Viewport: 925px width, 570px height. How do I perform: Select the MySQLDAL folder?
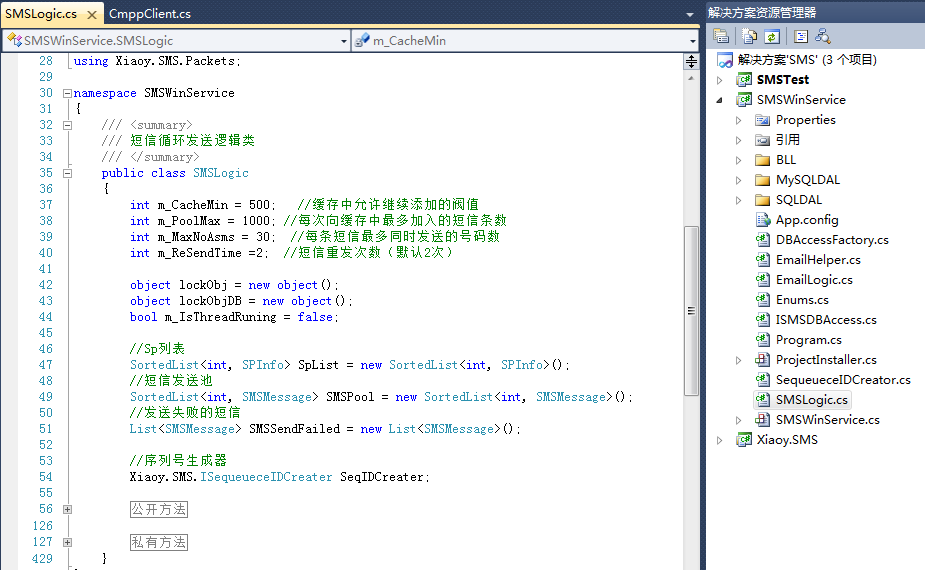807,180
